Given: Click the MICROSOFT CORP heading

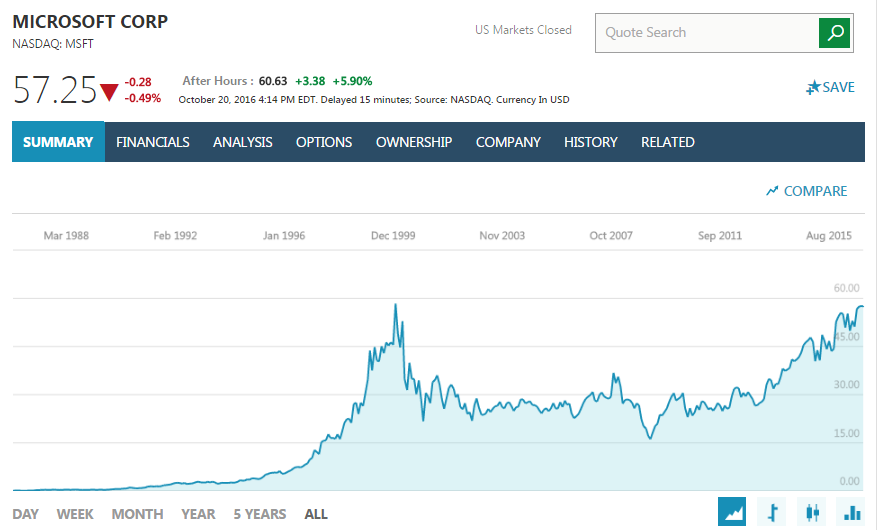Looking at the screenshot, I should click(x=90, y=21).
